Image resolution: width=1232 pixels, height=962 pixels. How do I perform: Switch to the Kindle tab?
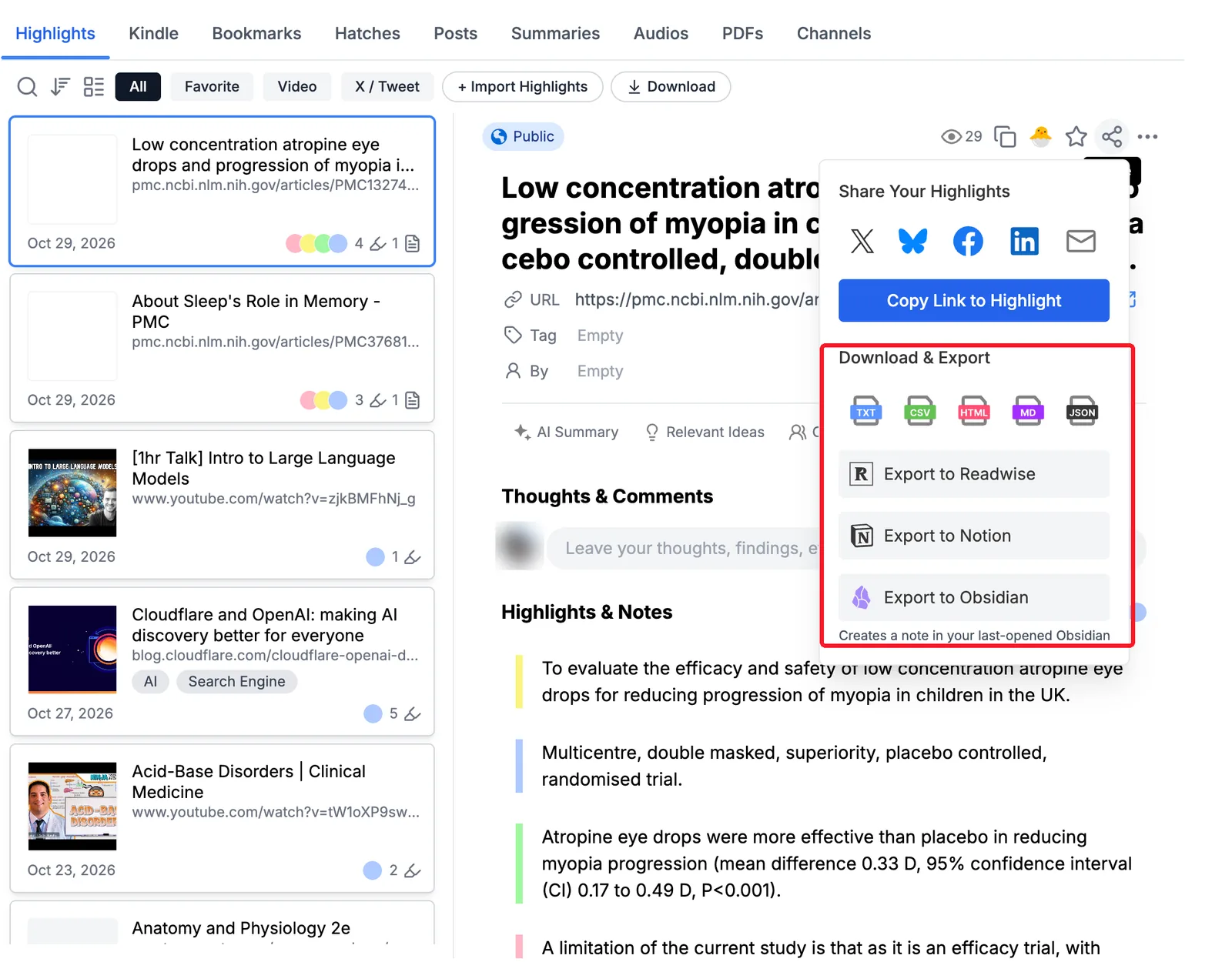(154, 34)
